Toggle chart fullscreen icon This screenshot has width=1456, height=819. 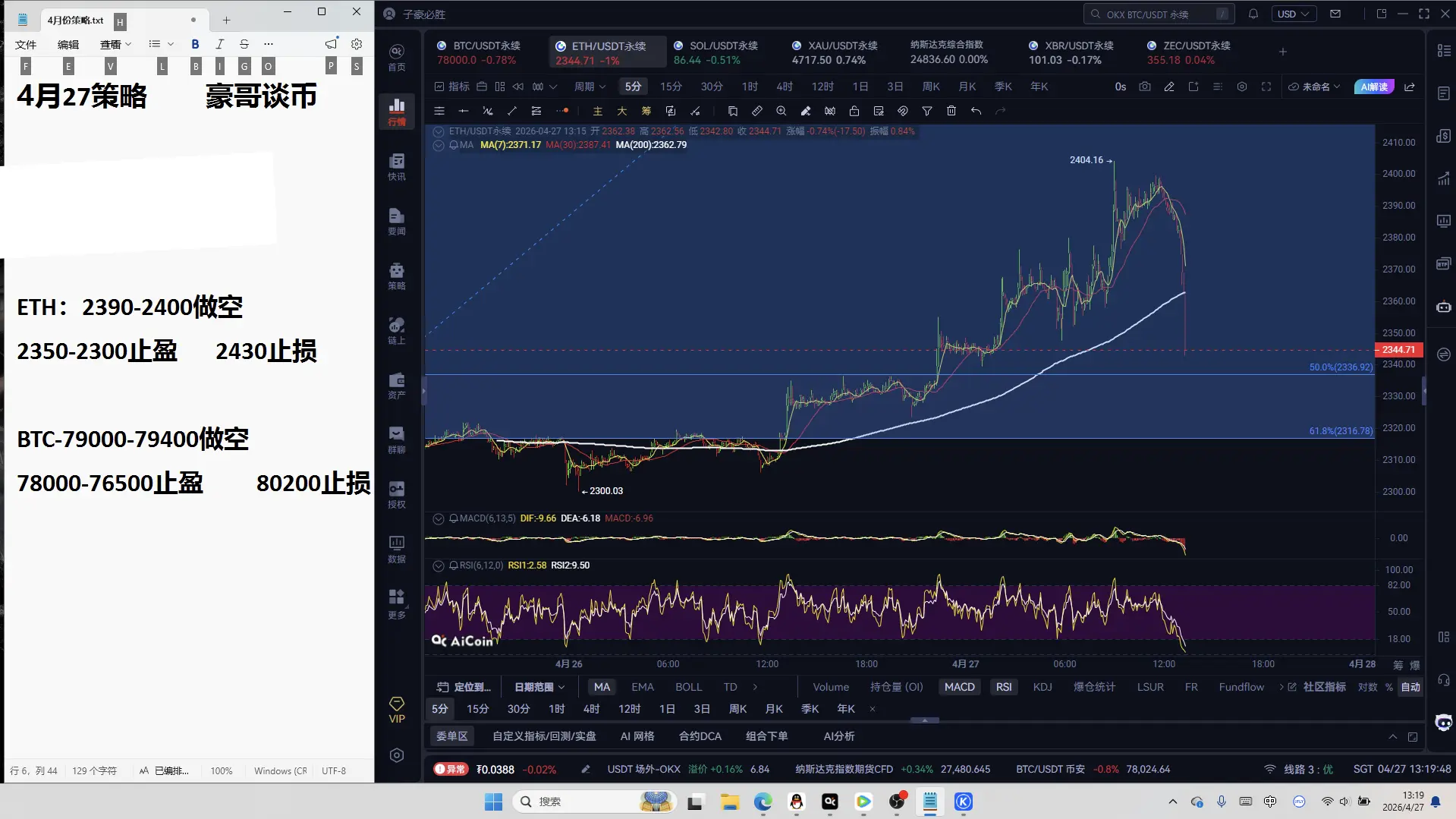point(1266,87)
